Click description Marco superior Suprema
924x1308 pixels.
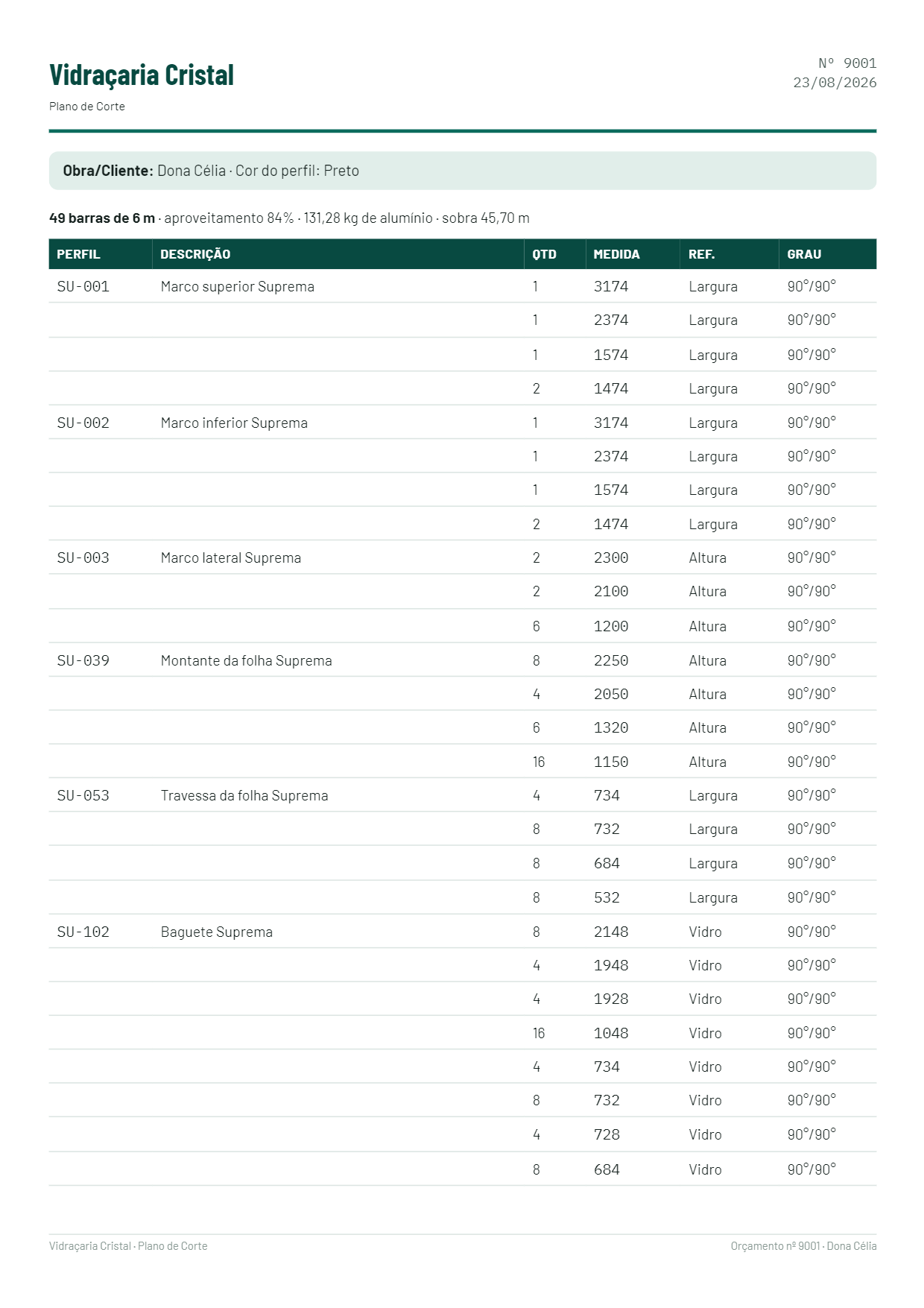click(x=238, y=287)
